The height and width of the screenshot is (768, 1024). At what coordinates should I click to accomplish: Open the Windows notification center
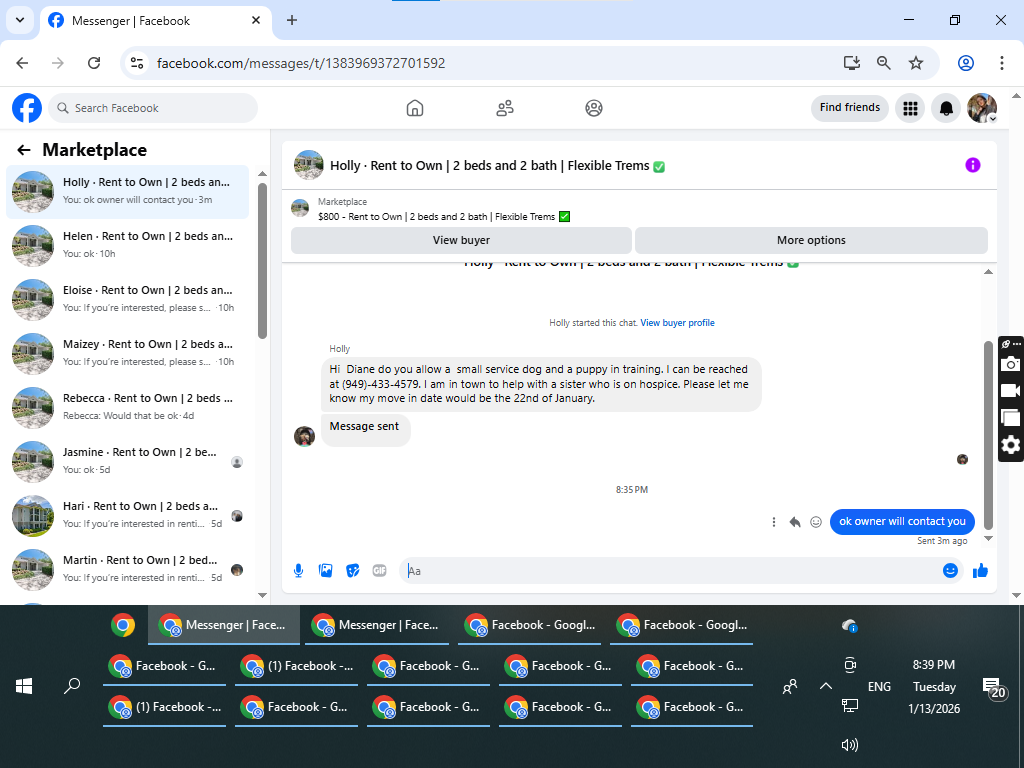tap(994, 686)
